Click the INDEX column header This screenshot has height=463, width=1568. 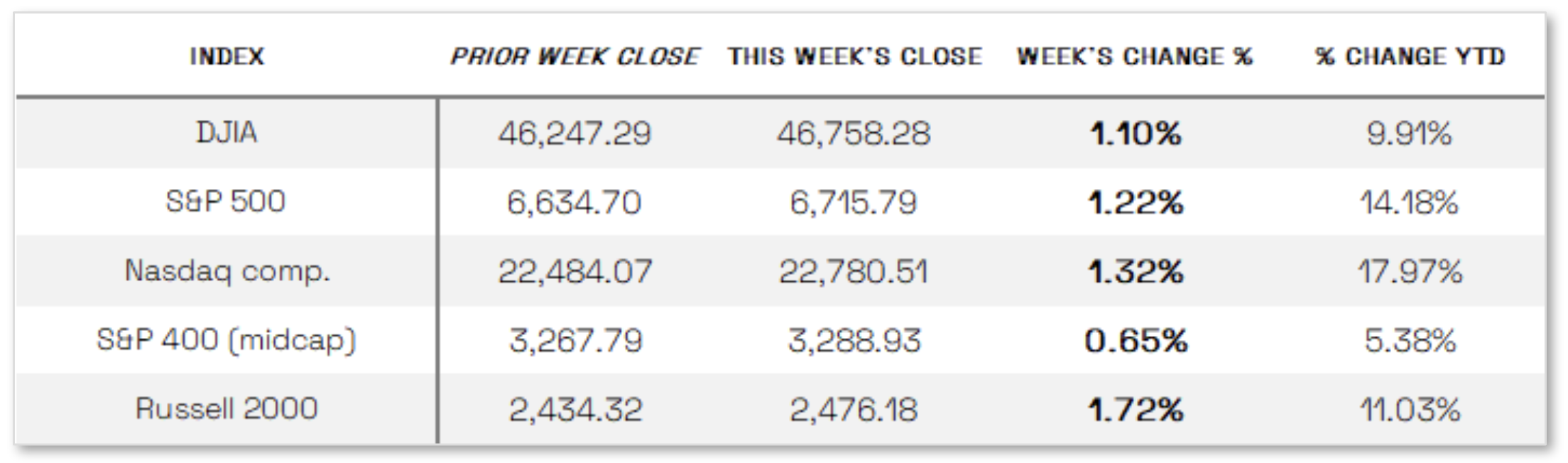point(227,56)
